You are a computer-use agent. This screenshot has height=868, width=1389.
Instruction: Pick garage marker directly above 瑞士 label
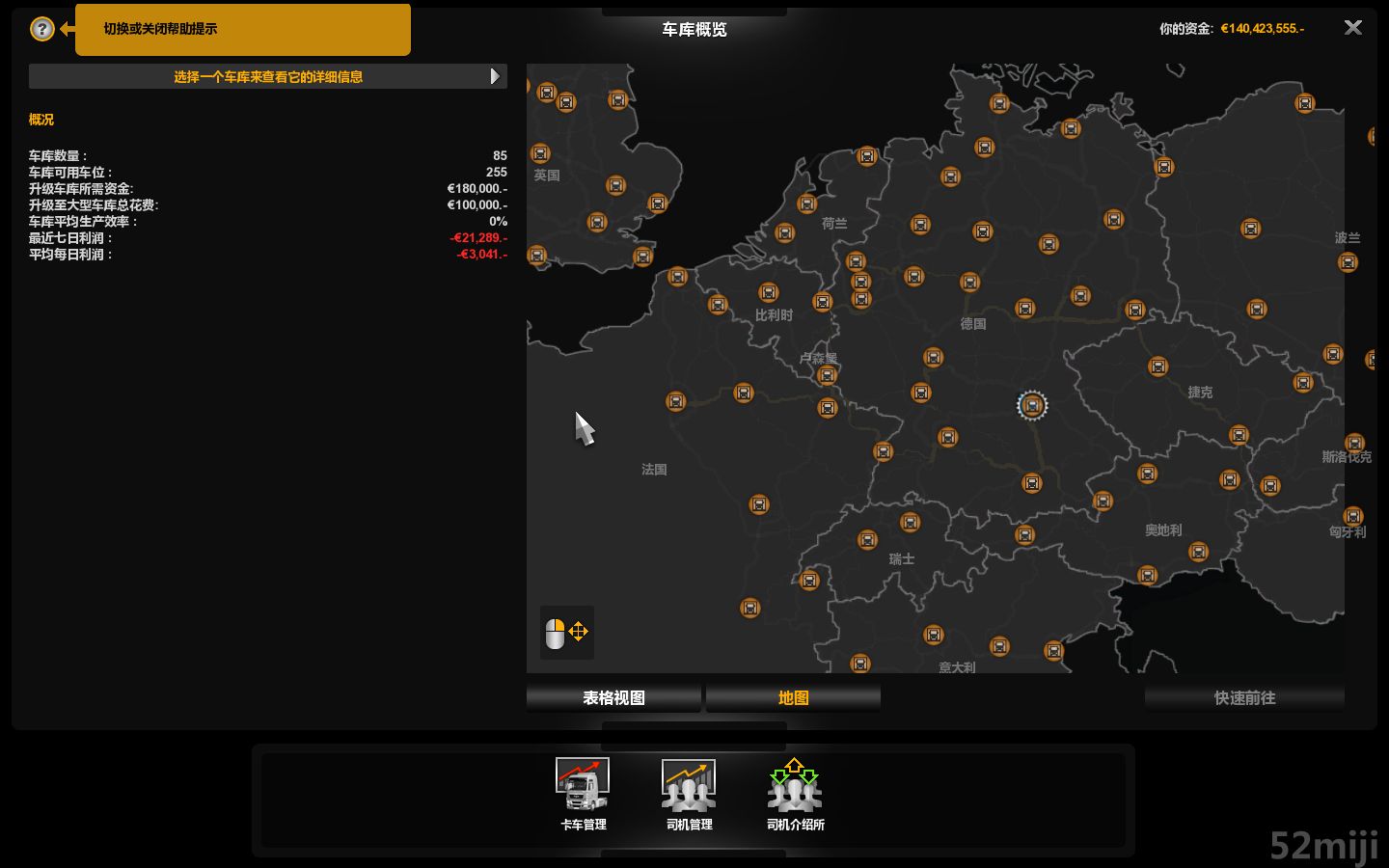pyautogui.click(x=910, y=523)
